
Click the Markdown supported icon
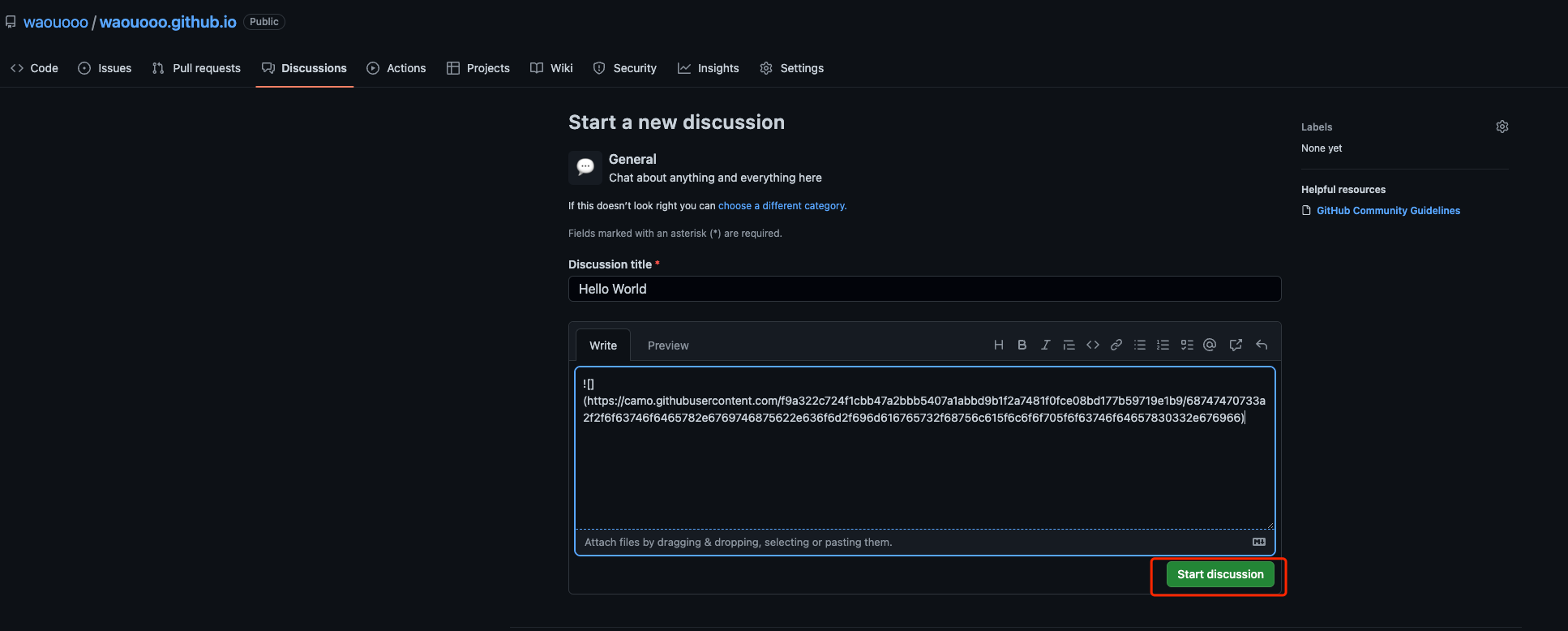pyautogui.click(x=1259, y=542)
